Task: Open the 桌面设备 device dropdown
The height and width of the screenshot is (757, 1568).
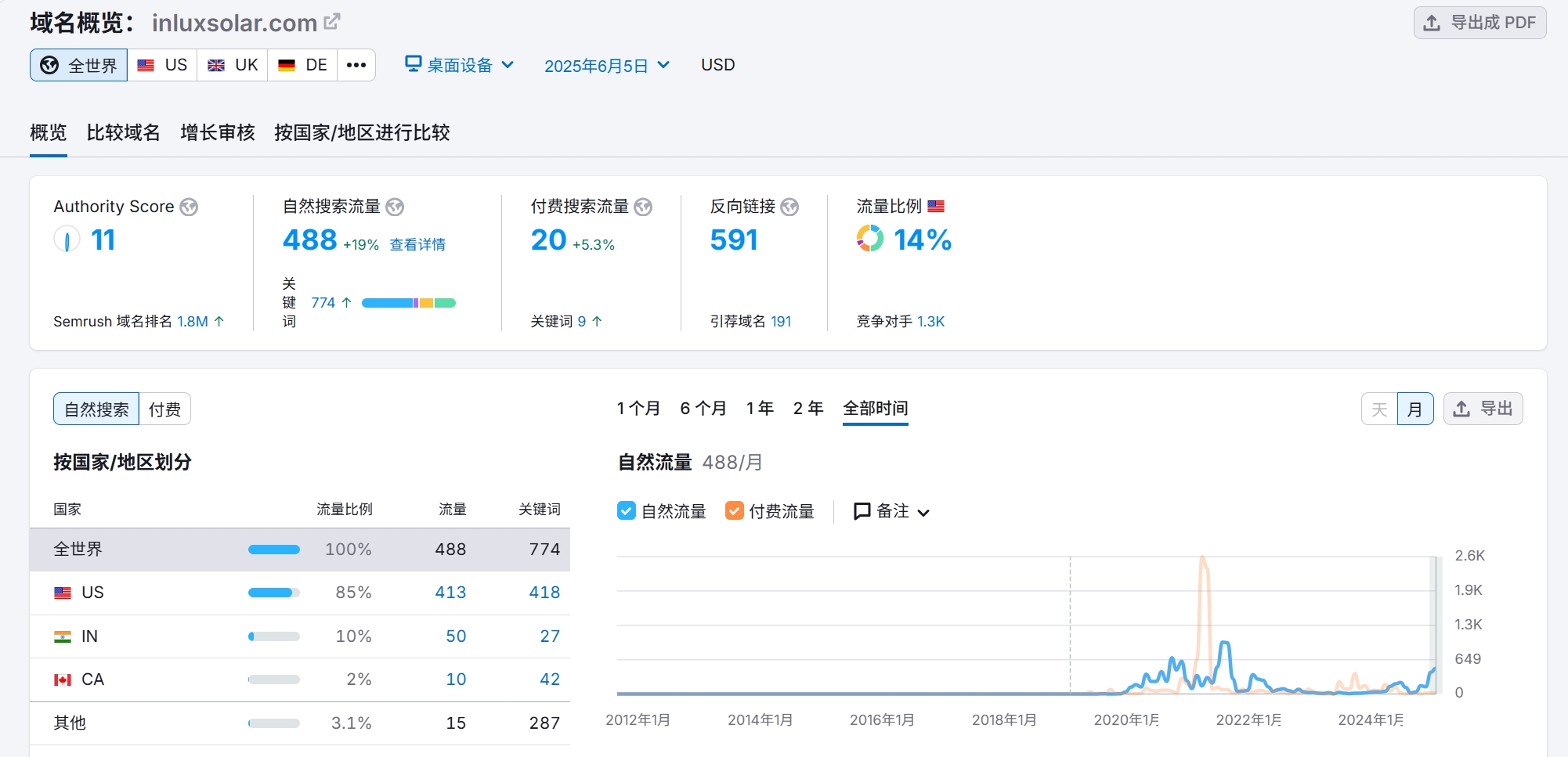Action: point(460,65)
